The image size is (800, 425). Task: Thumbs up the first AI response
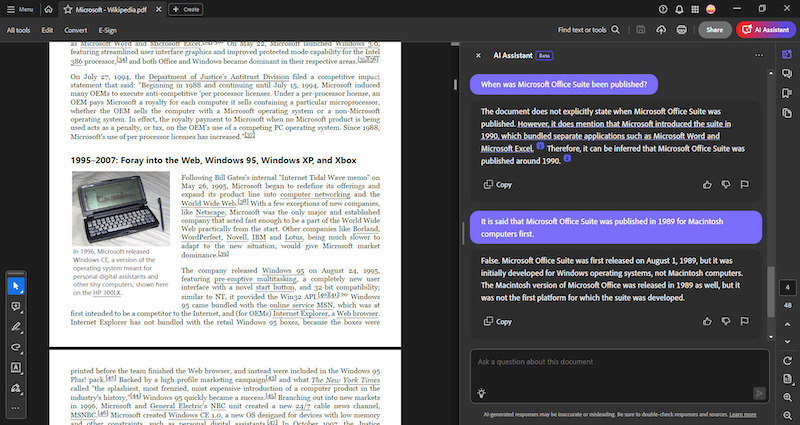coord(708,184)
